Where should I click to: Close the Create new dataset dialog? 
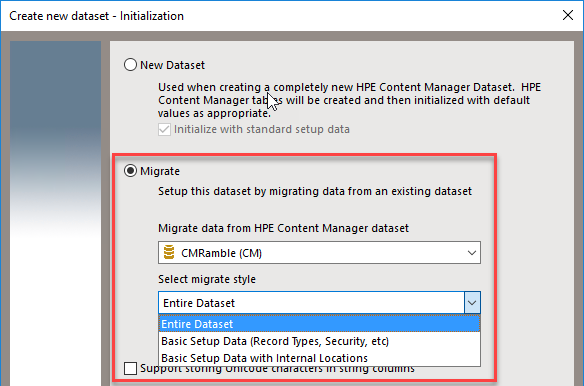[x=568, y=15]
